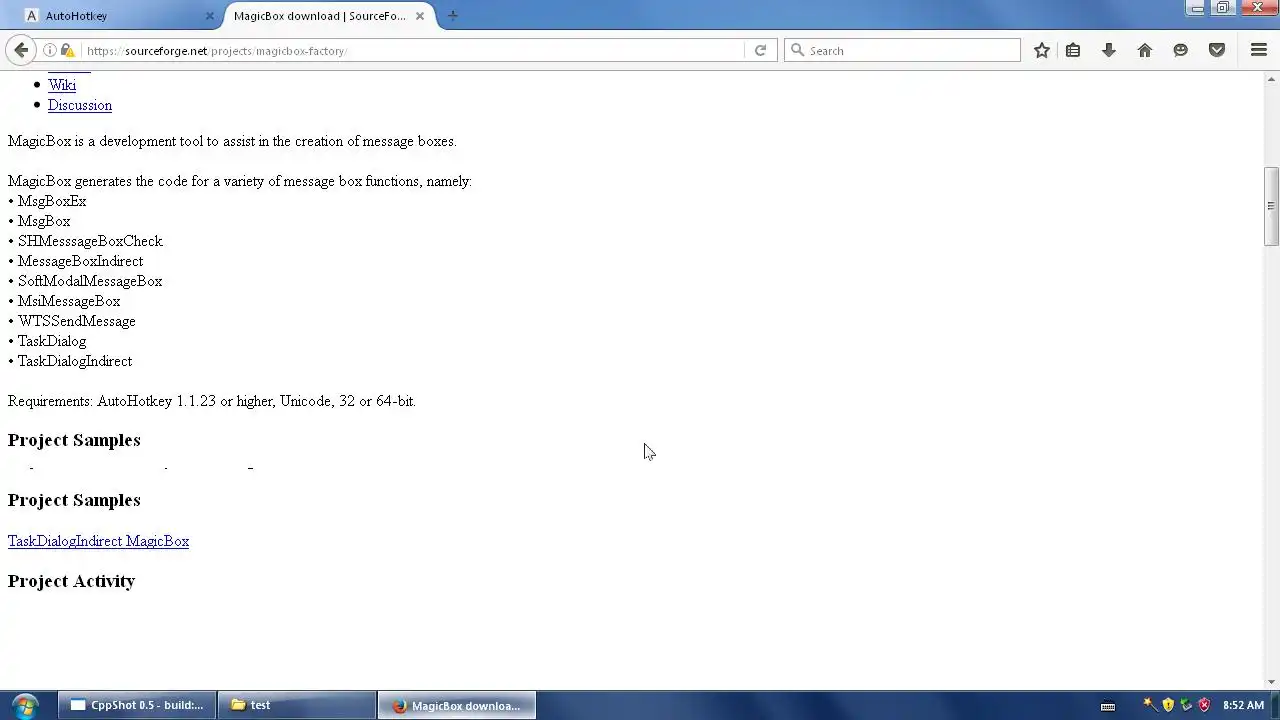Viewport: 1280px width, 720px height.
Task: Go to the home page icon
Action: [1145, 50]
